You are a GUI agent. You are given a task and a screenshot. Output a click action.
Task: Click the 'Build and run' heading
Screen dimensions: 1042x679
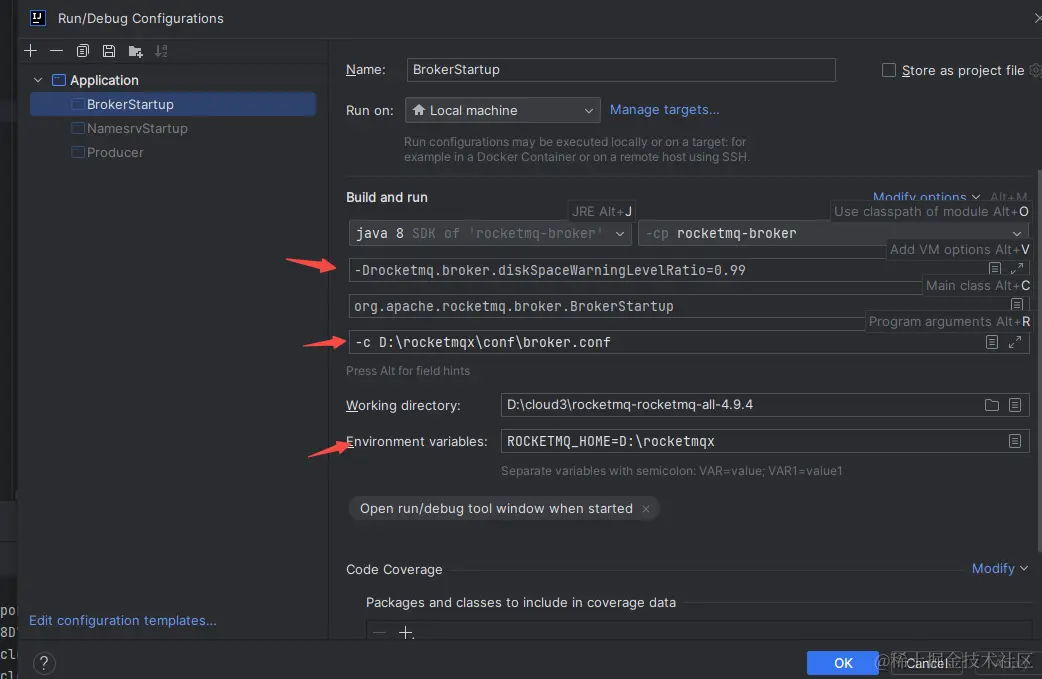click(x=387, y=197)
